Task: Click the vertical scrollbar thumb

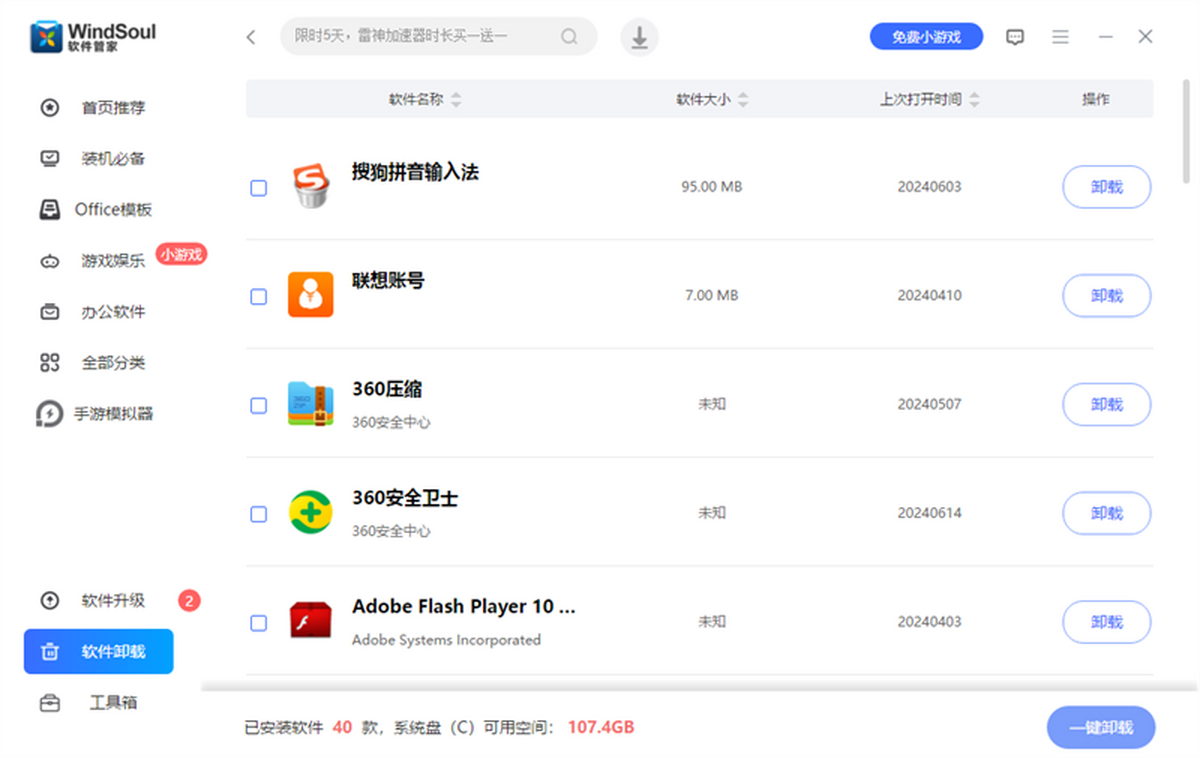Action: pyautogui.click(x=1187, y=131)
